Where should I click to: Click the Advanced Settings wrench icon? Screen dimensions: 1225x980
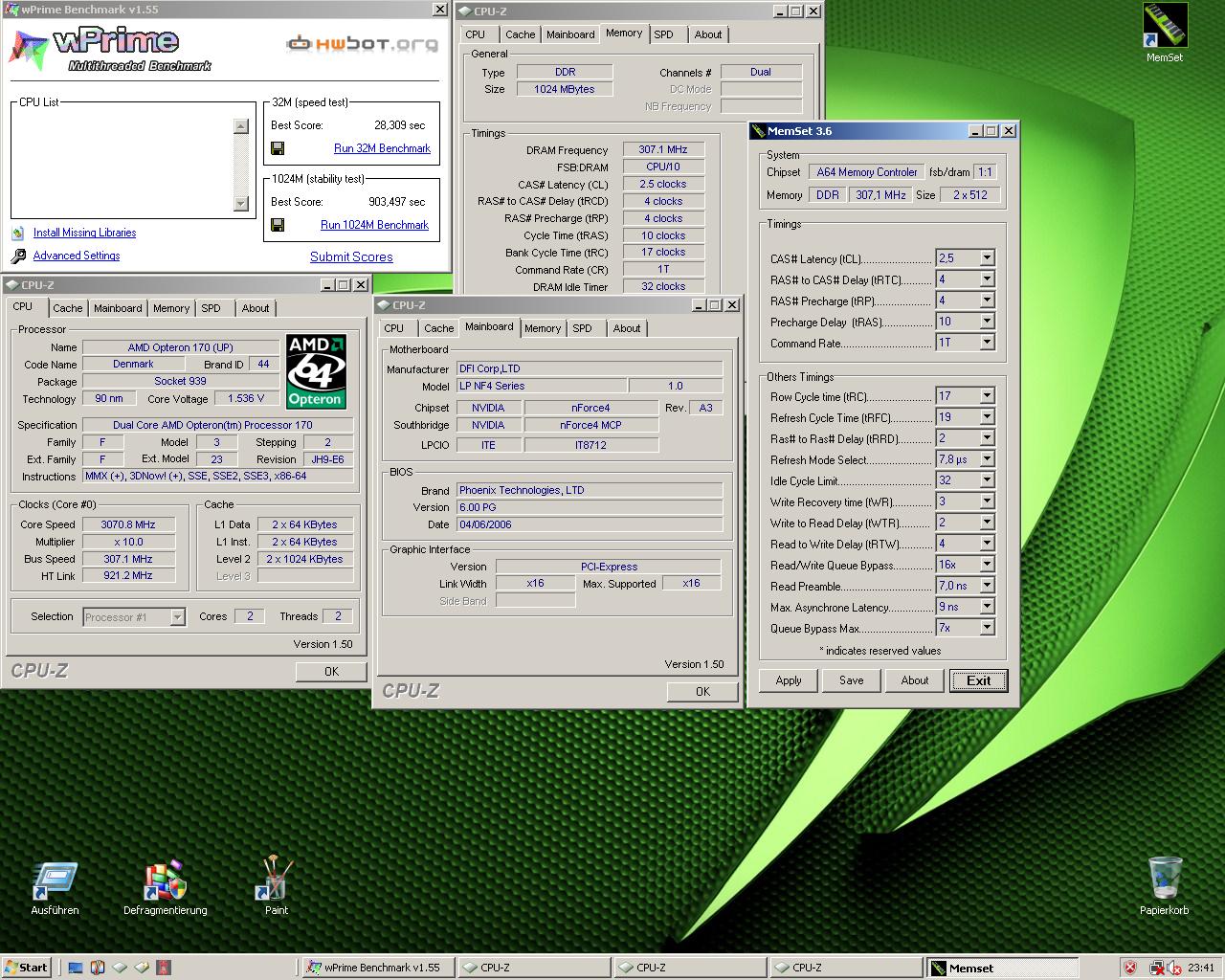pos(18,256)
